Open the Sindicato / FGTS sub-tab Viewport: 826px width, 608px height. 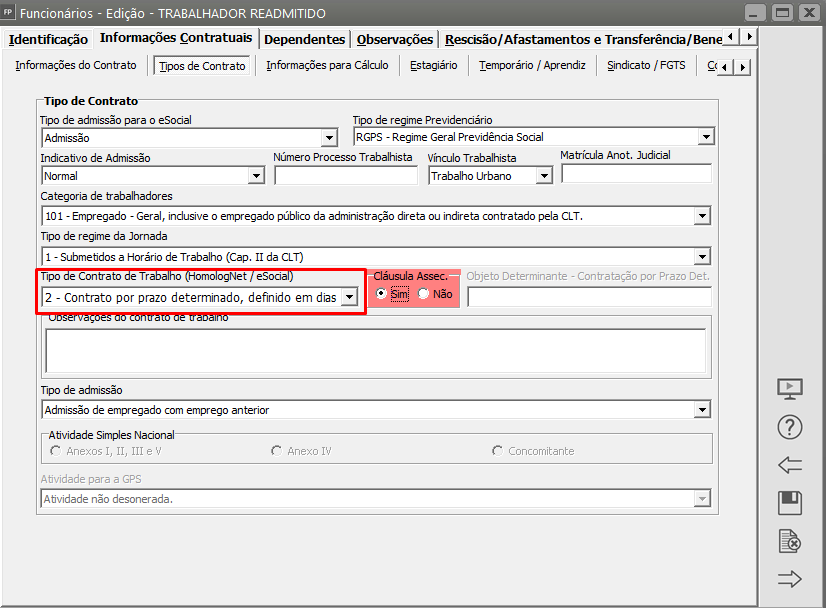click(x=646, y=66)
